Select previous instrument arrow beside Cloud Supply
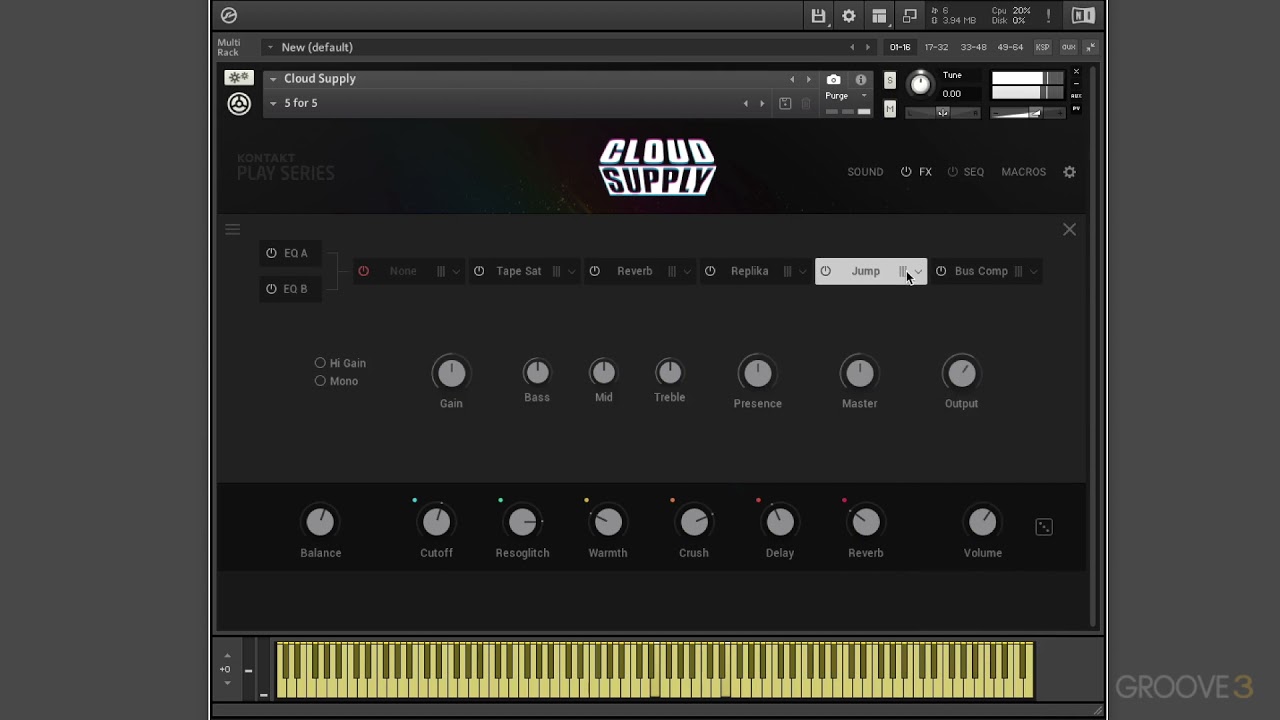The image size is (1280, 720). (792, 79)
